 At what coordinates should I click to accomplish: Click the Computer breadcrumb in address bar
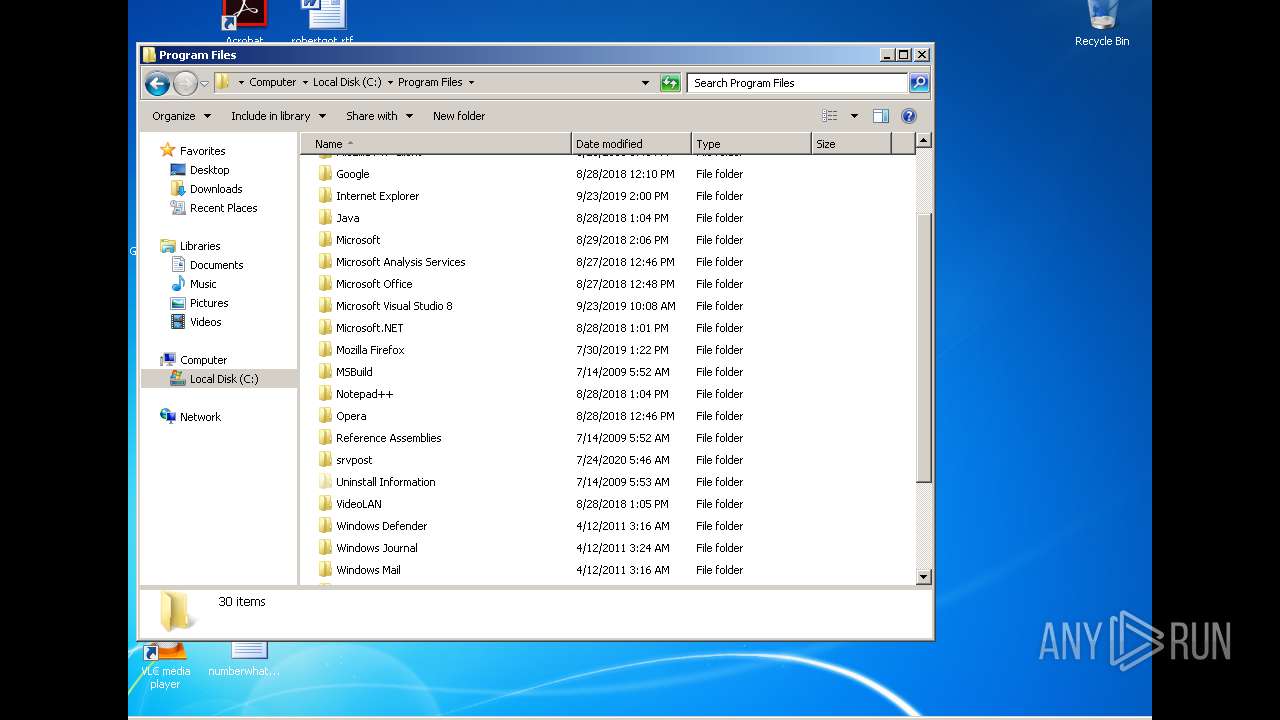[273, 83]
